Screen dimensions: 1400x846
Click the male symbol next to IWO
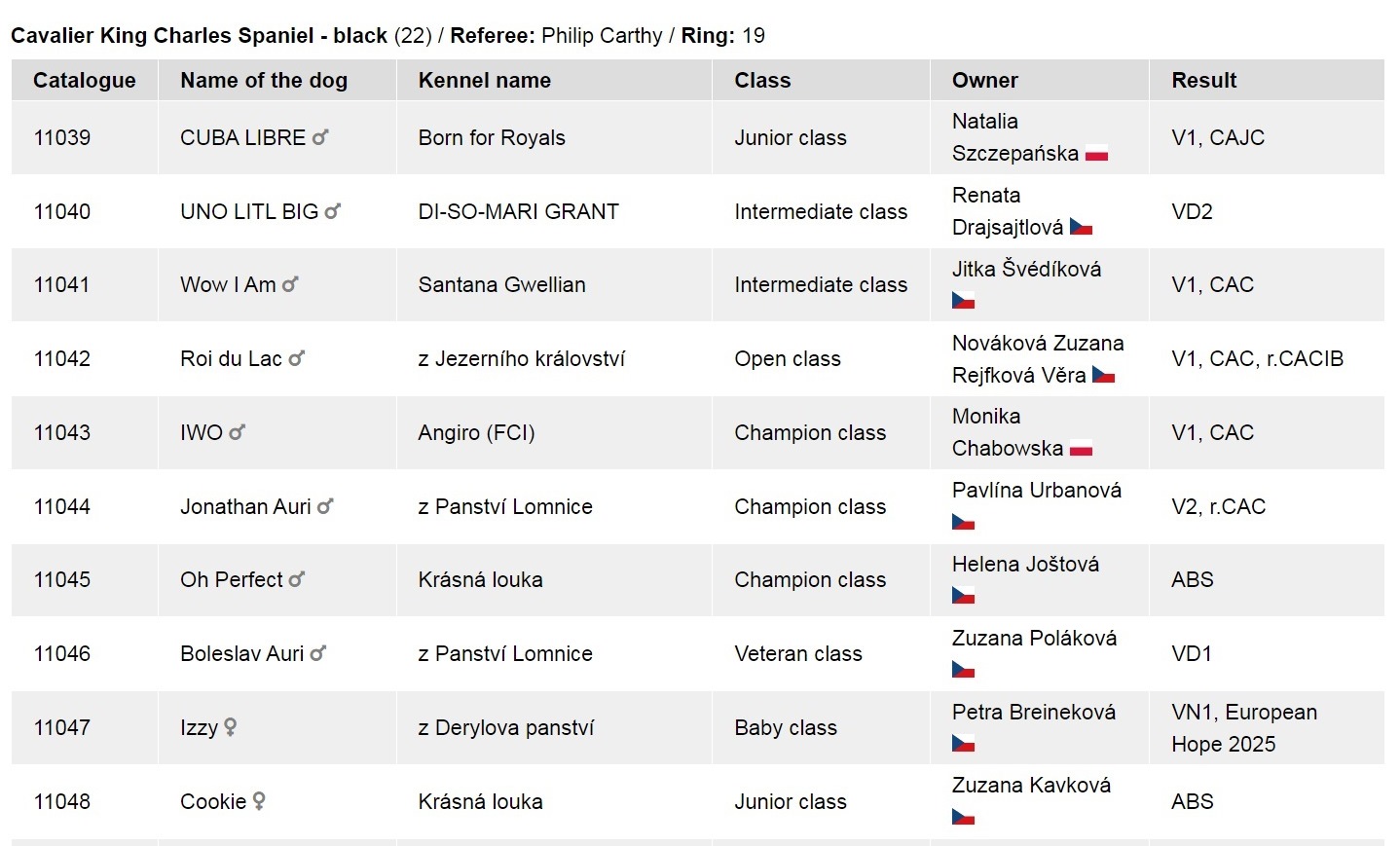tap(238, 432)
